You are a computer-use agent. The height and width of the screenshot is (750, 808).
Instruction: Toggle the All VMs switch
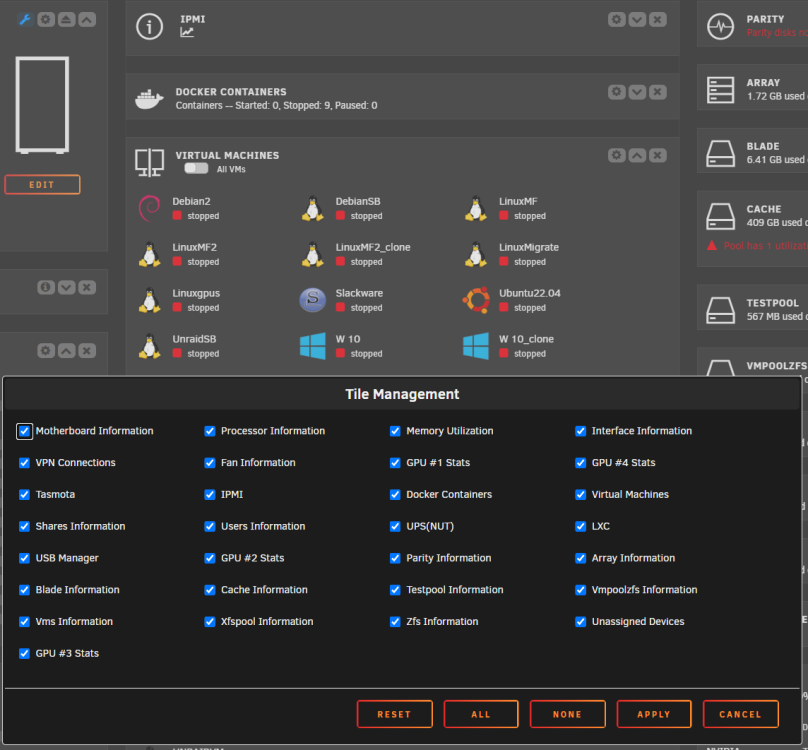click(x=196, y=169)
